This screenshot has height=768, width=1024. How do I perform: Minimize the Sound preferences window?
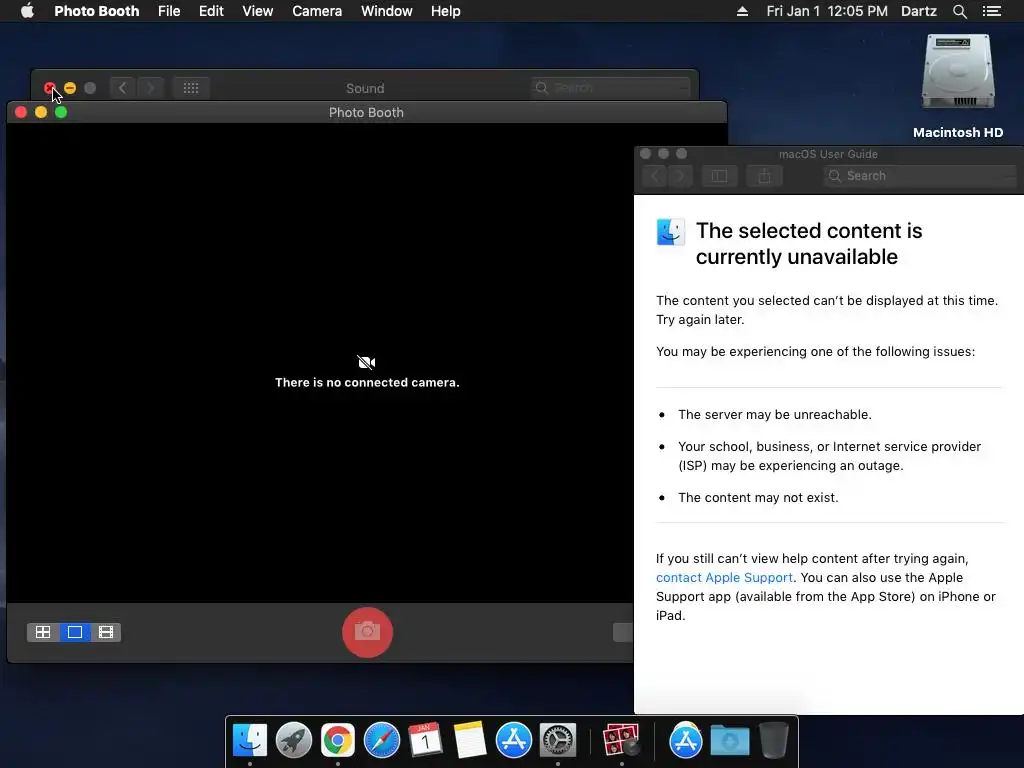pyautogui.click(x=70, y=88)
